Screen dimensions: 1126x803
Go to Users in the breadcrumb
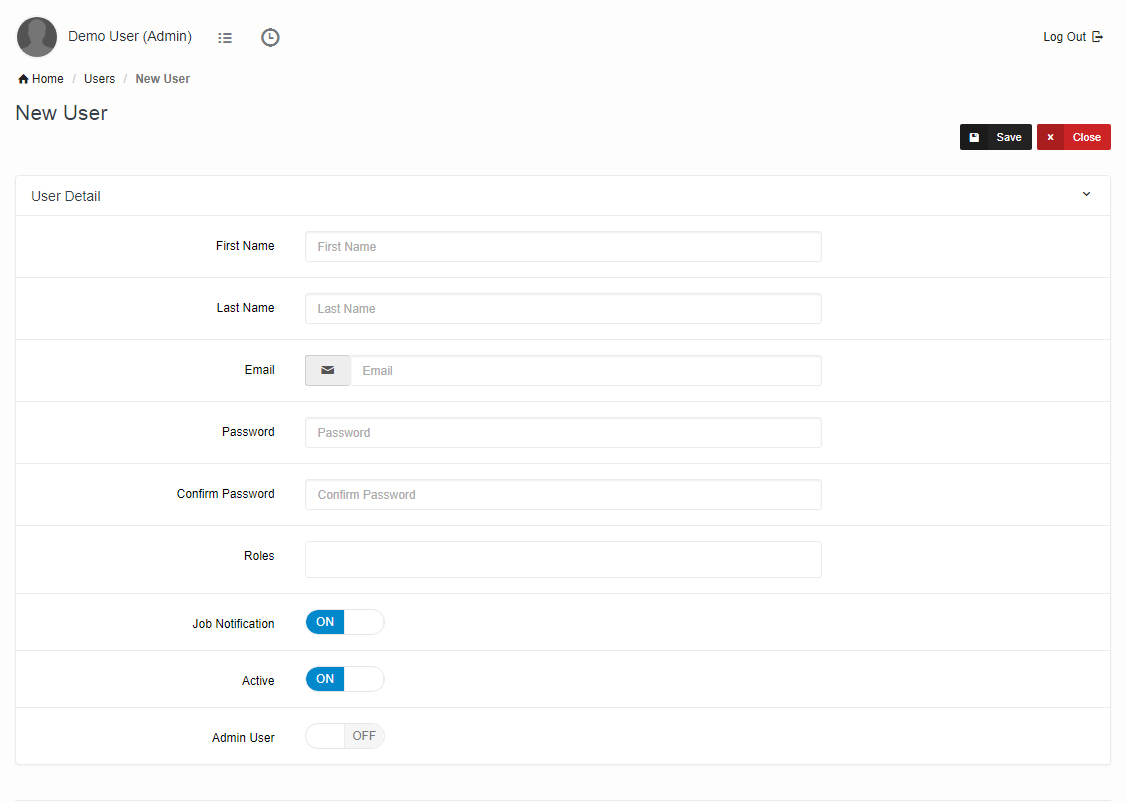click(x=99, y=79)
